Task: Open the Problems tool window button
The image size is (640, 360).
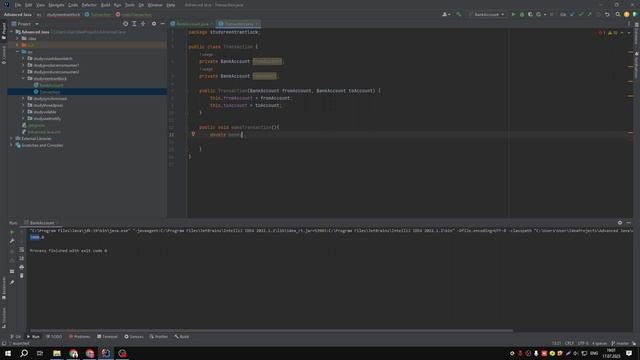Action: tap(79, 337)
